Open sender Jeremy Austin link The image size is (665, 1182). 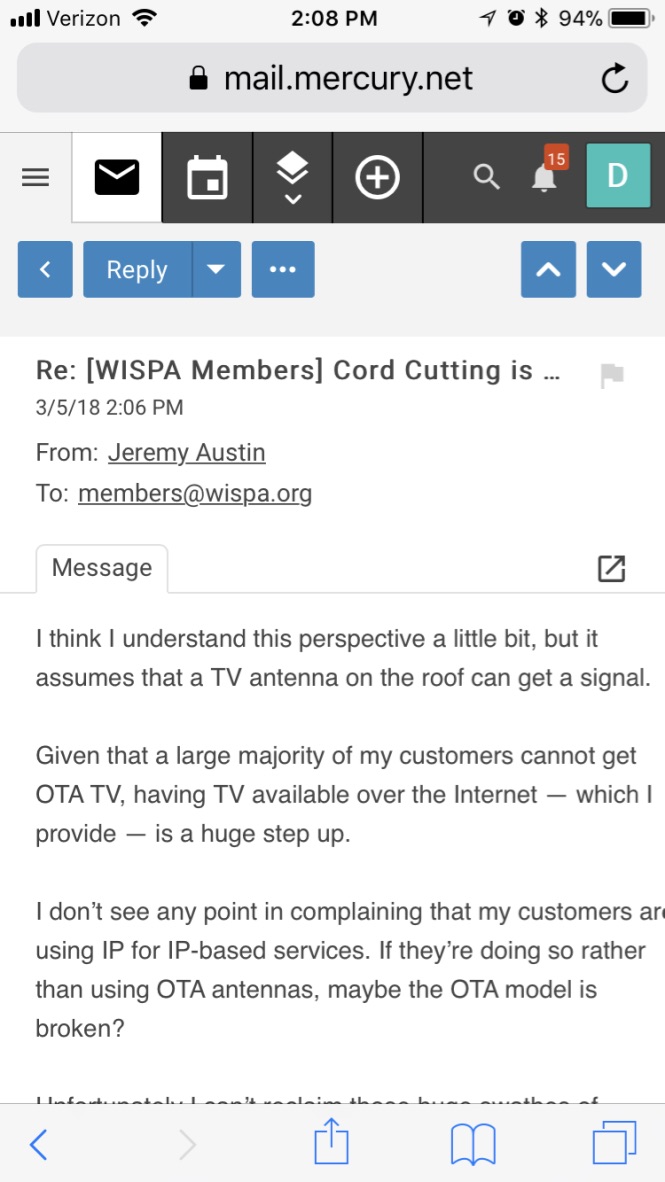click(187, 452)
